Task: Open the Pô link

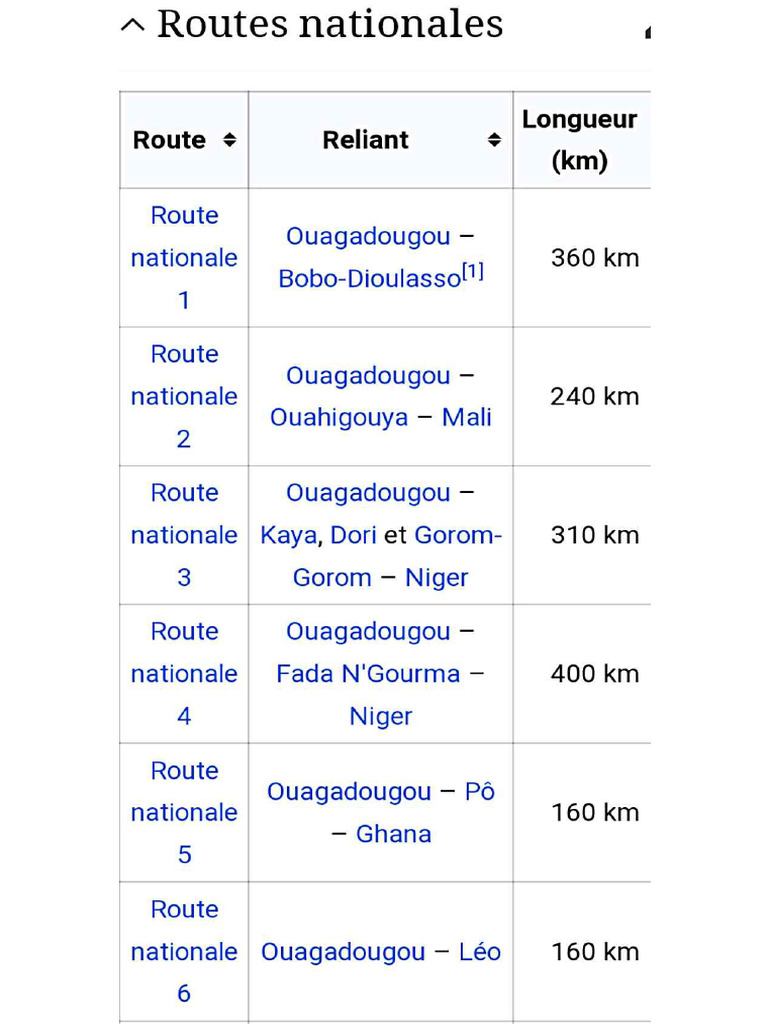Action: (480, 791)
